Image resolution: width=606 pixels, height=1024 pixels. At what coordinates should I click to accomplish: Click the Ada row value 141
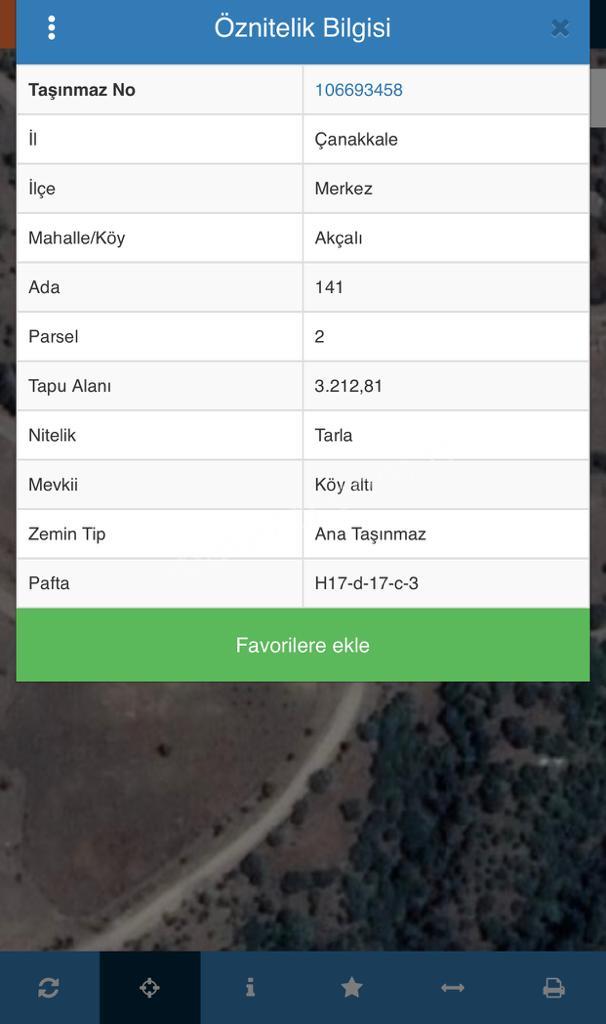pos(329,287)
